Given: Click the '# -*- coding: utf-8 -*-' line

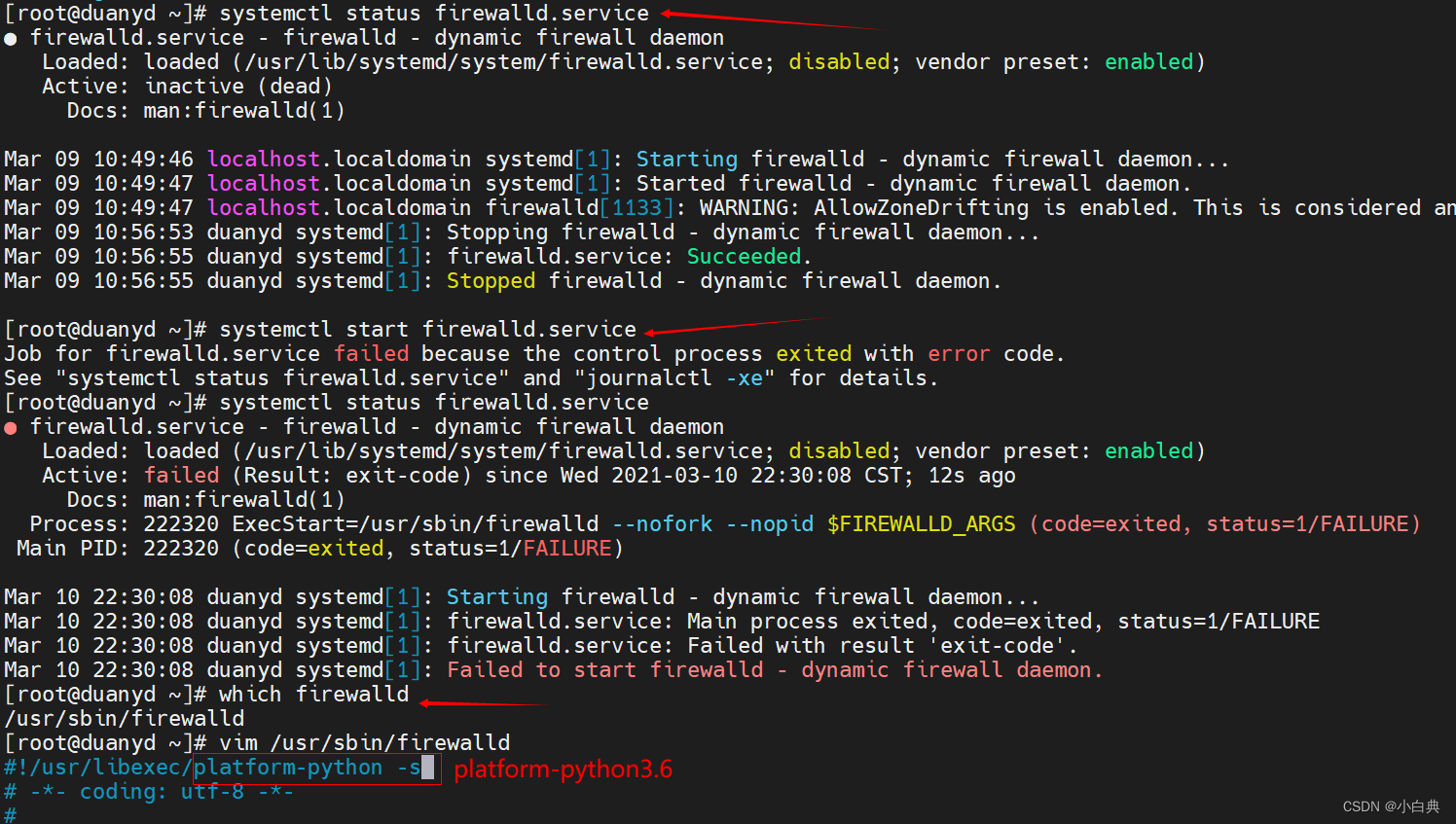Looking at the screenshot, I should pos(149,792).
